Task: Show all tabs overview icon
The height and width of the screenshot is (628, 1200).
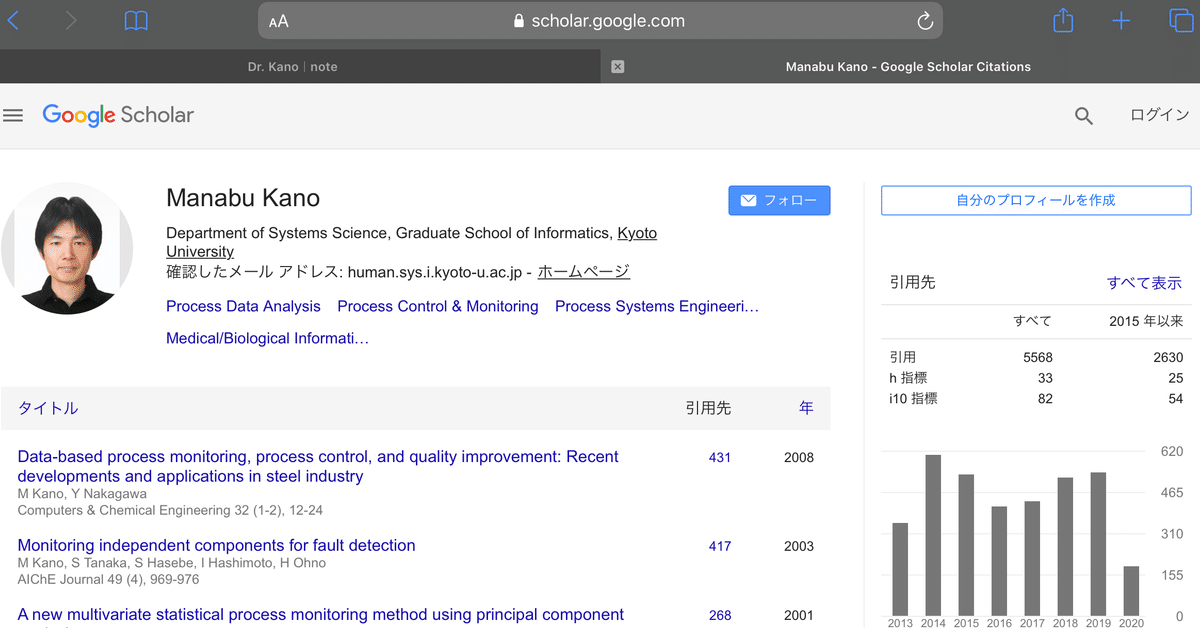Action: [1180, 21]
